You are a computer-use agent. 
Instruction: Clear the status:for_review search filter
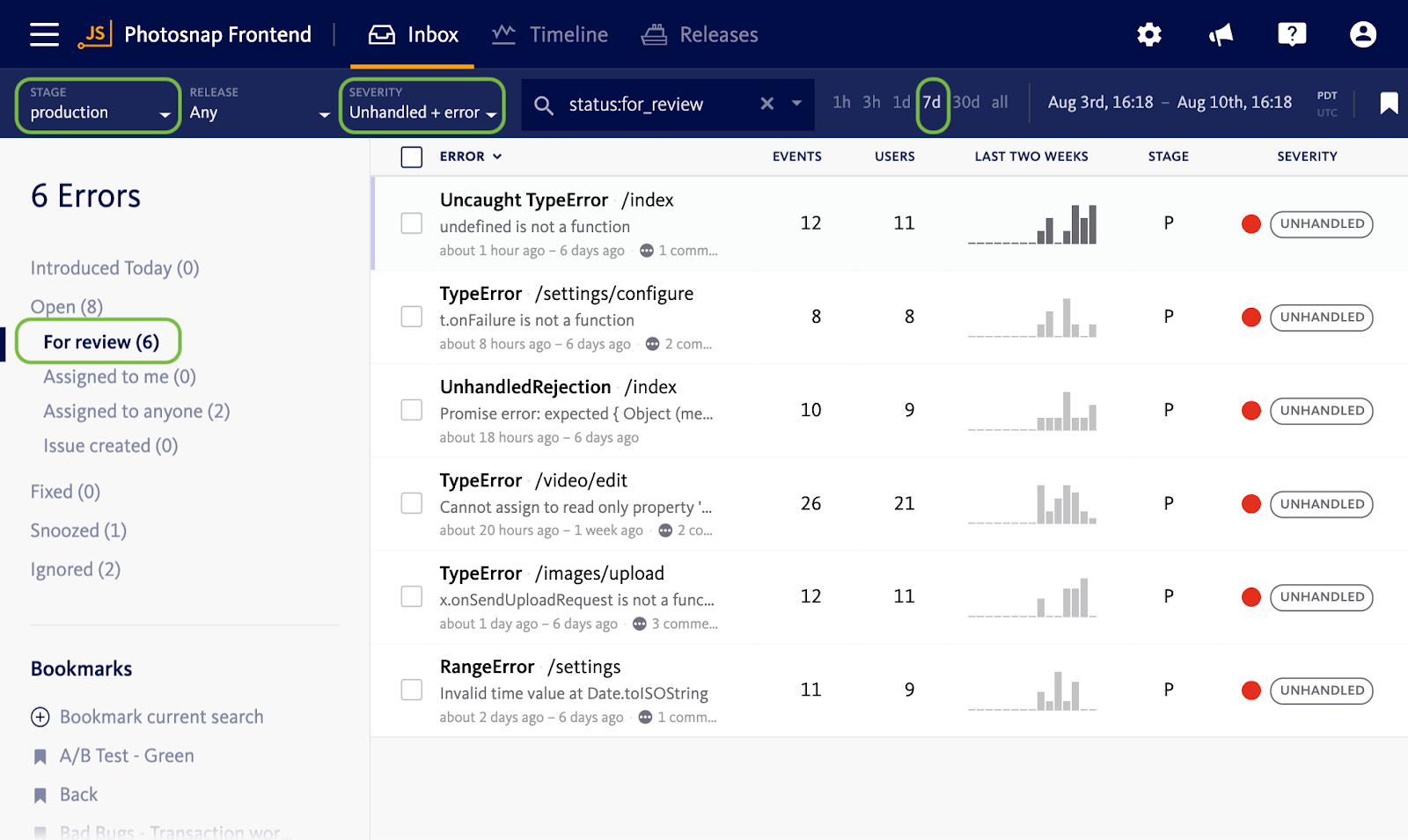click(x=767, y=104)
